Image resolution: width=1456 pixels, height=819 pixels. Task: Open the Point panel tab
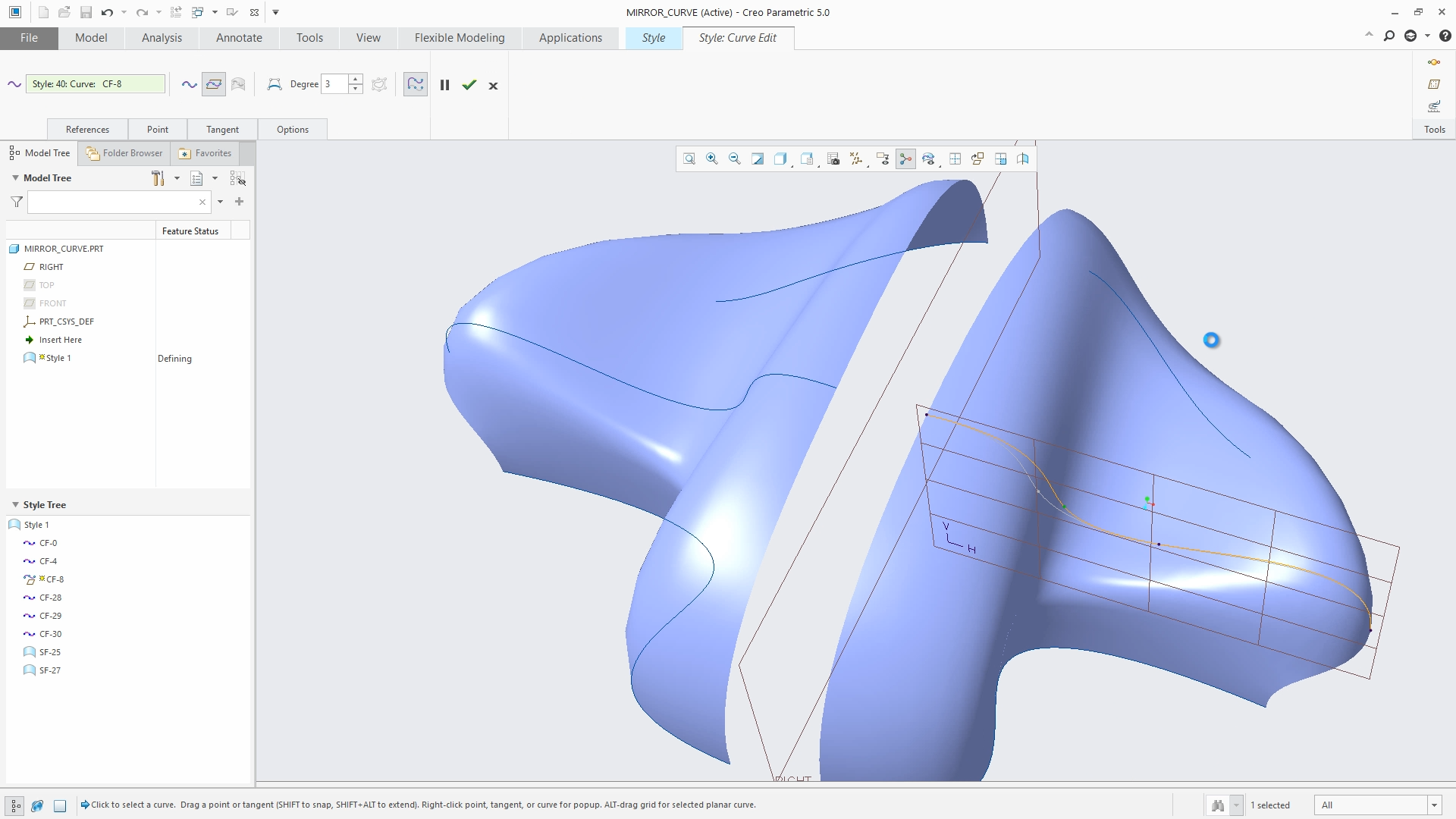click(158, 130)
